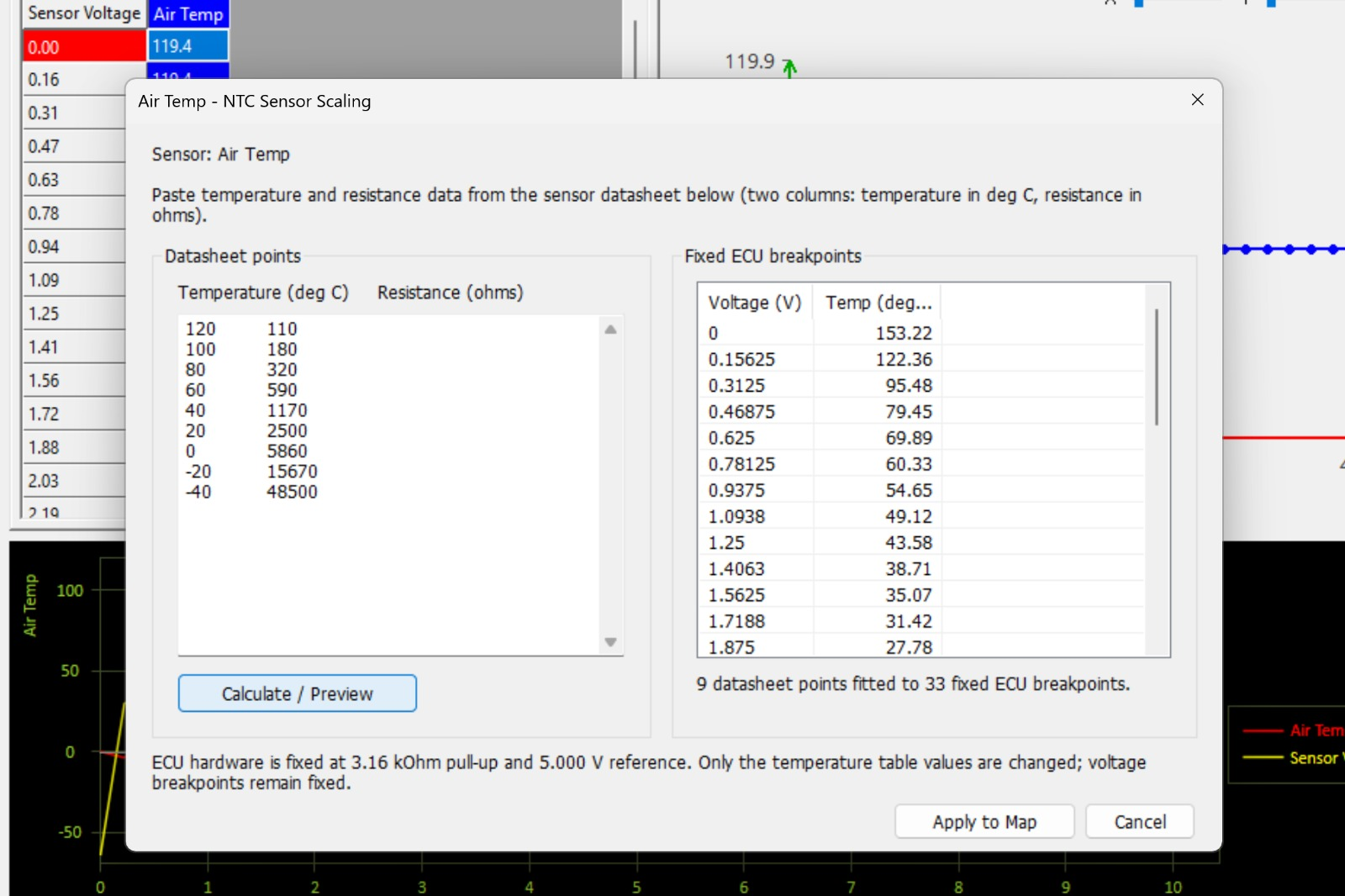Select breakpoint row with voltage 0.625

pos(921,437)
